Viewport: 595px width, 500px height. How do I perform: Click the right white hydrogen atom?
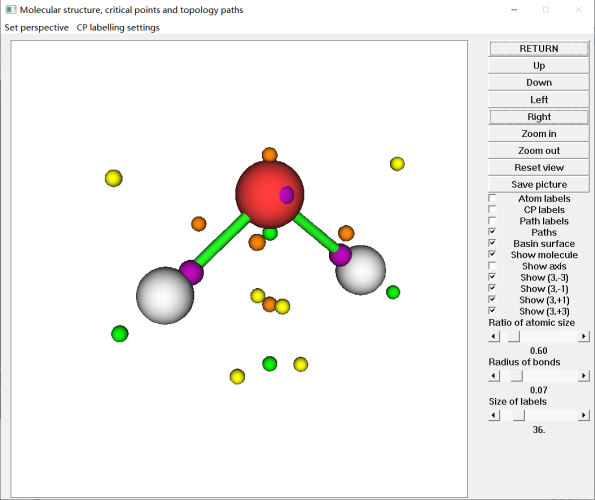(x=362, y=271)
